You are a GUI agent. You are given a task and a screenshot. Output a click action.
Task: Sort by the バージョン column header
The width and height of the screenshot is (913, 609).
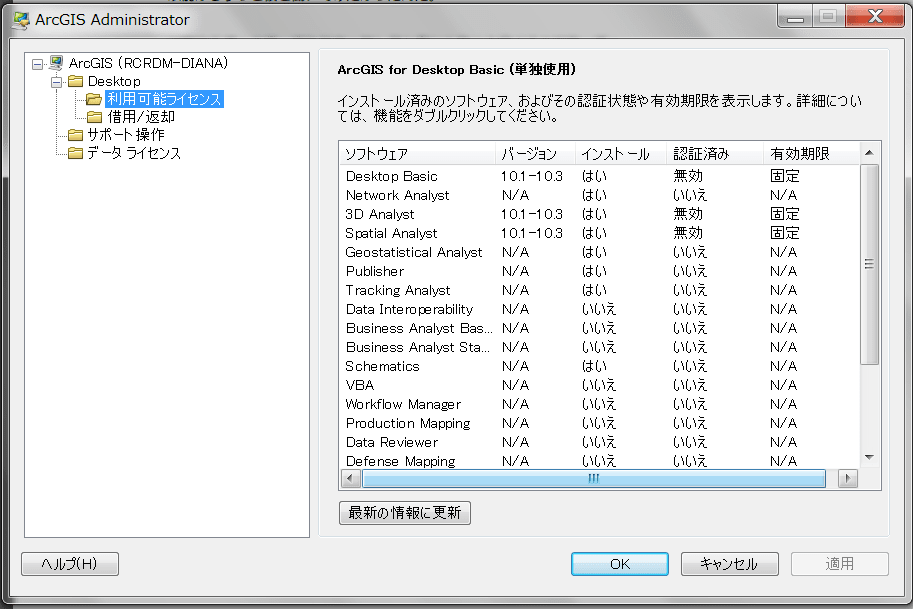pos(535,154)
